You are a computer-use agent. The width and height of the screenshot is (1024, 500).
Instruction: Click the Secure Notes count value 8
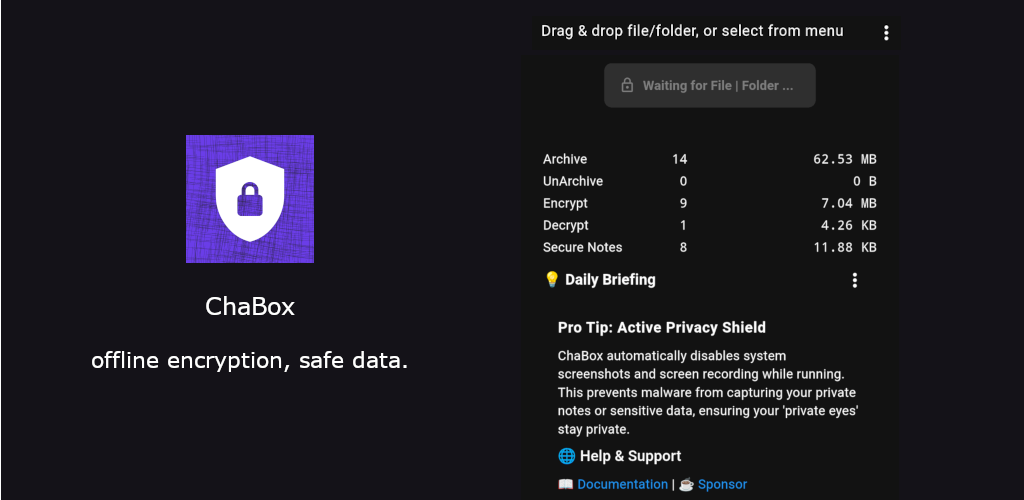pyautogui.click(x=683, y=247)
